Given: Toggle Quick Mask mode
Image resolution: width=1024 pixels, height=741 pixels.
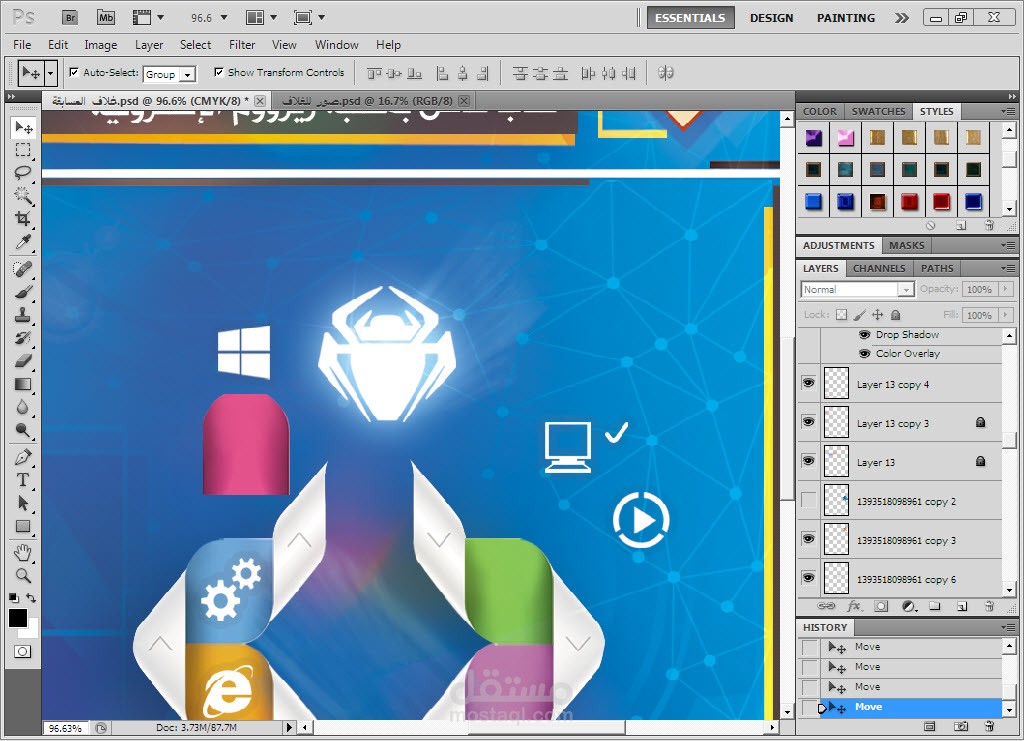Looking at the screenshot, I should [23, 652].
